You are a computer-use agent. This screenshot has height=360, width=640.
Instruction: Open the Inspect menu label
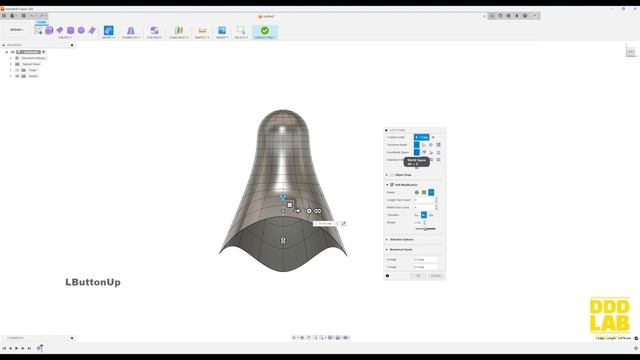(202, 38)
